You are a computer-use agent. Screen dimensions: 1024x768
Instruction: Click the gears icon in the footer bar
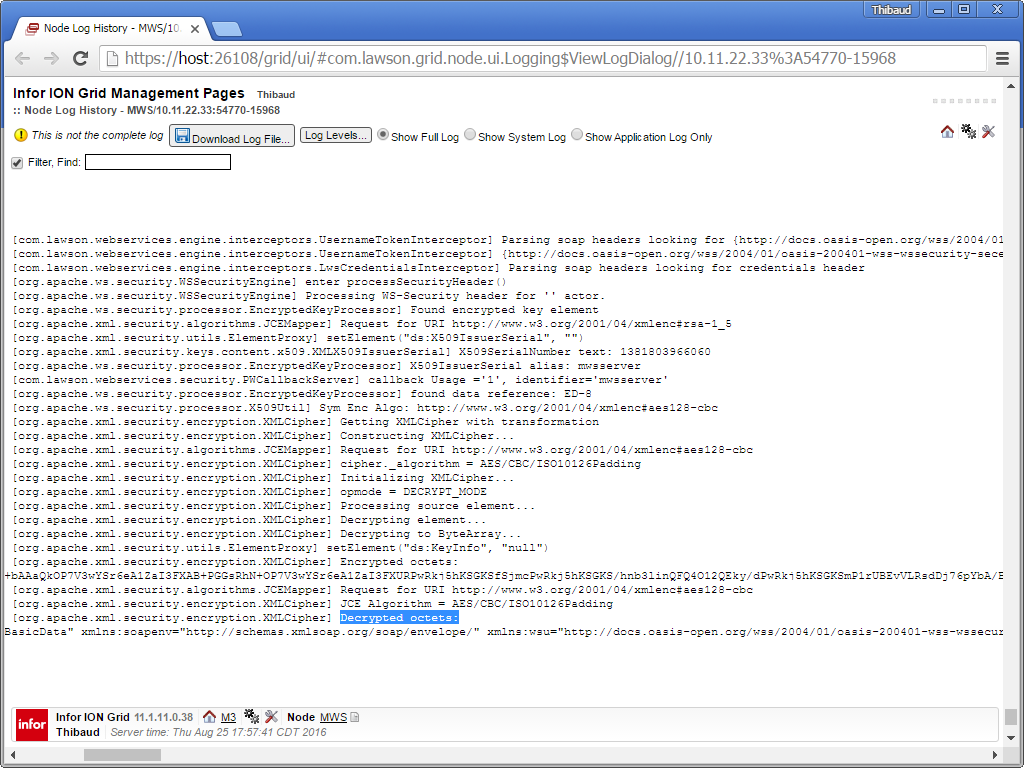pos(251,717)
